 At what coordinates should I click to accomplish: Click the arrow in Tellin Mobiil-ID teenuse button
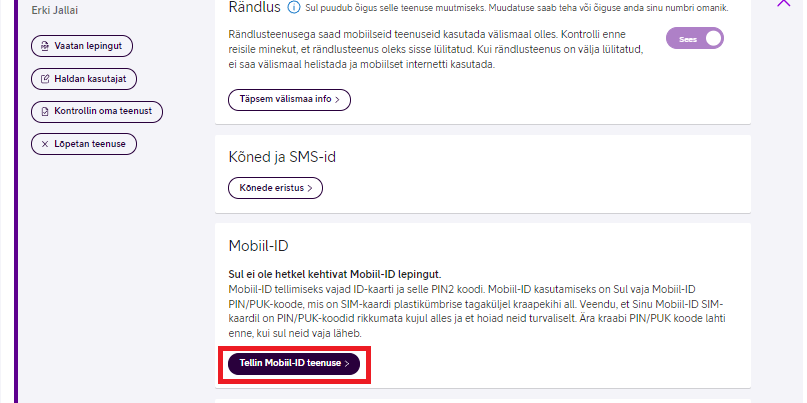[347, 364]
